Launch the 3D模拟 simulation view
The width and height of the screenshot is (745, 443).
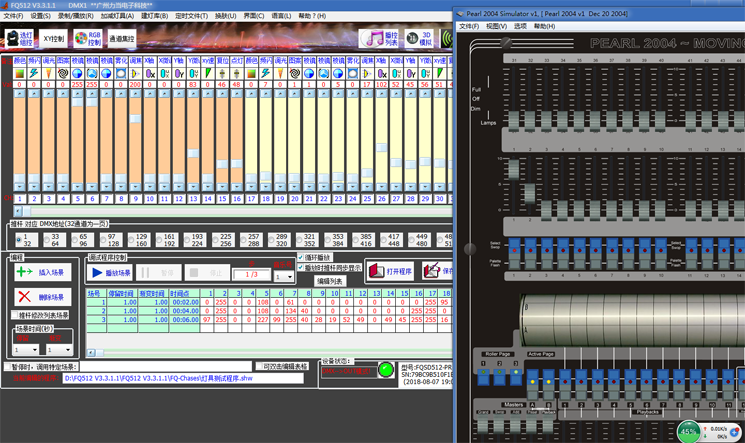(424, 38)
